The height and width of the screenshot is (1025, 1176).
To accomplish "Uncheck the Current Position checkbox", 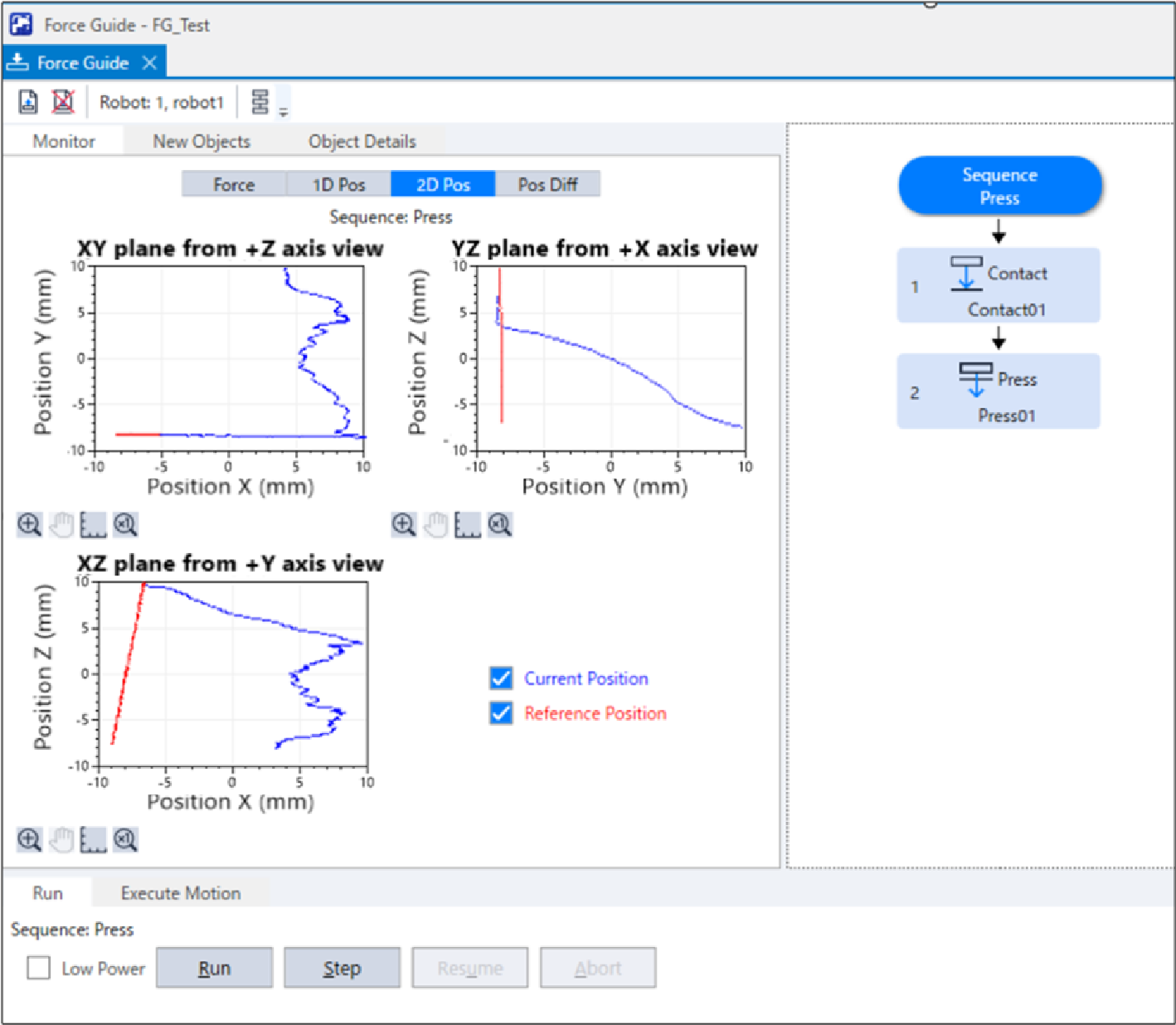I will [501, 678].
